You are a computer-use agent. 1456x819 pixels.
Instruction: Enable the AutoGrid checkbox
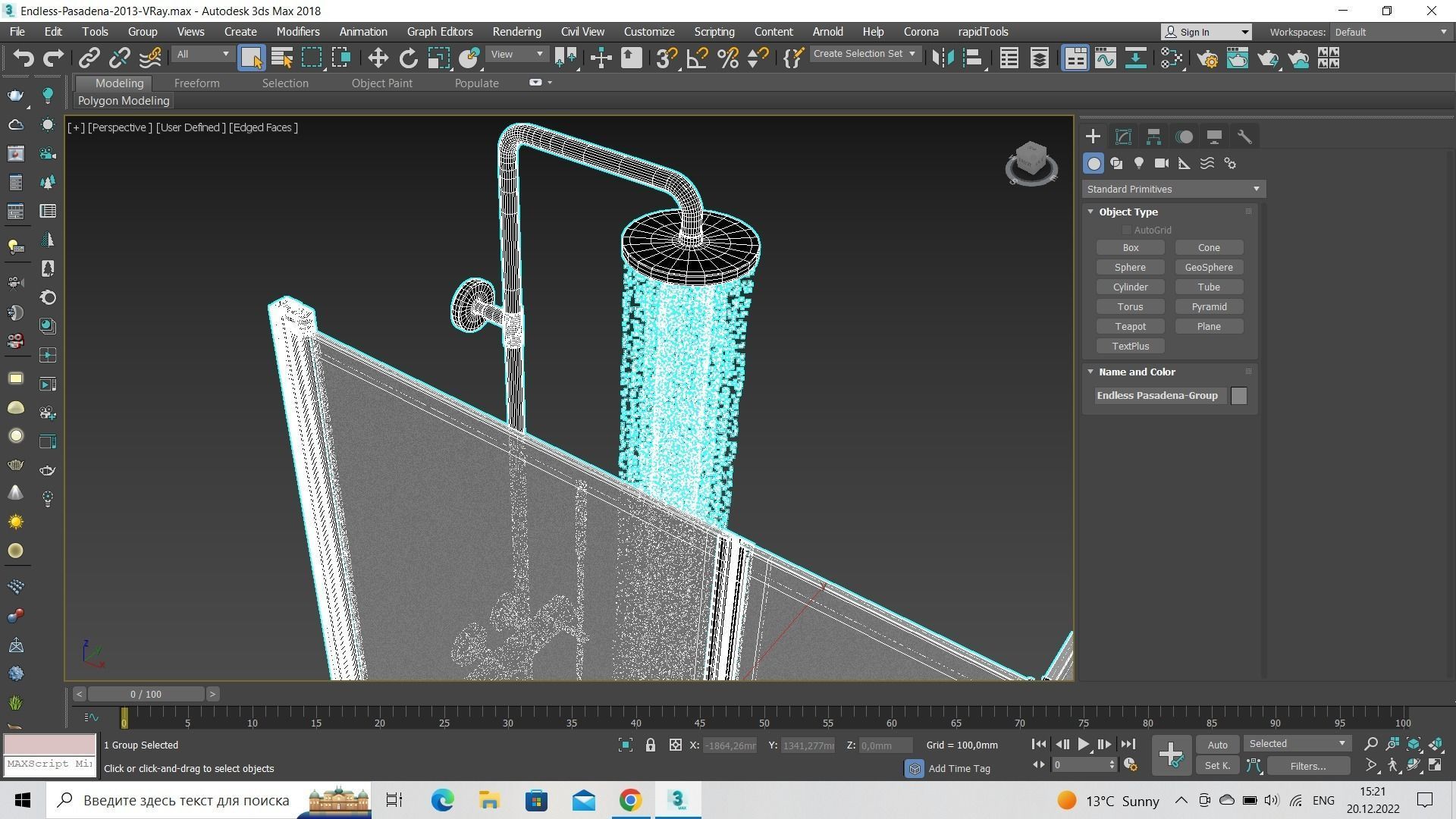(1127, 230)
